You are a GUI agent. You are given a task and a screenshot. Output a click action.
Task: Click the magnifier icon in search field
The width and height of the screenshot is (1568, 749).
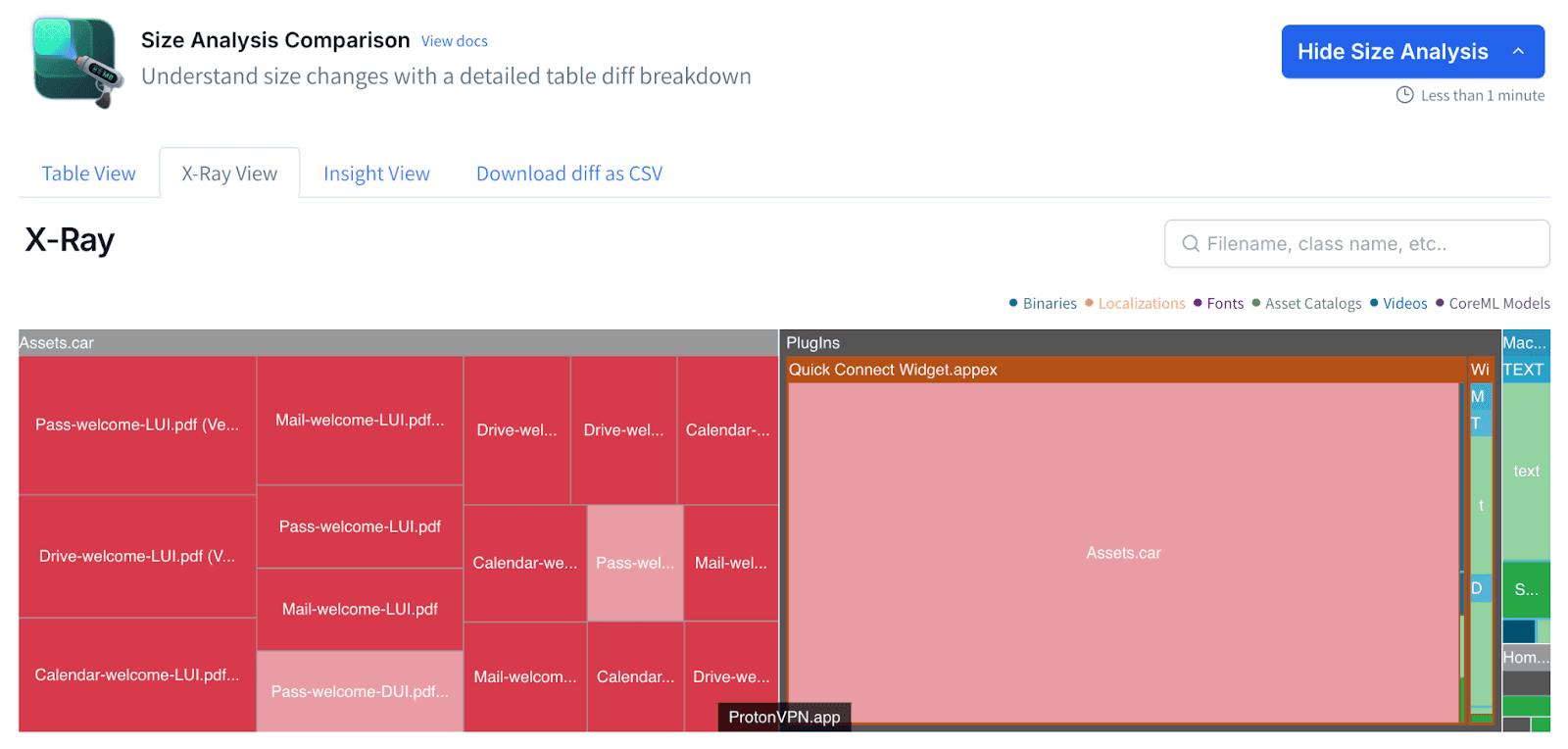click(x=1191, y=244)
